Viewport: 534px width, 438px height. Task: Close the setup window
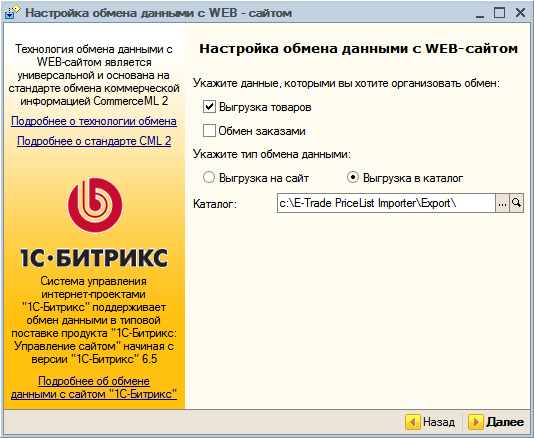520,13
